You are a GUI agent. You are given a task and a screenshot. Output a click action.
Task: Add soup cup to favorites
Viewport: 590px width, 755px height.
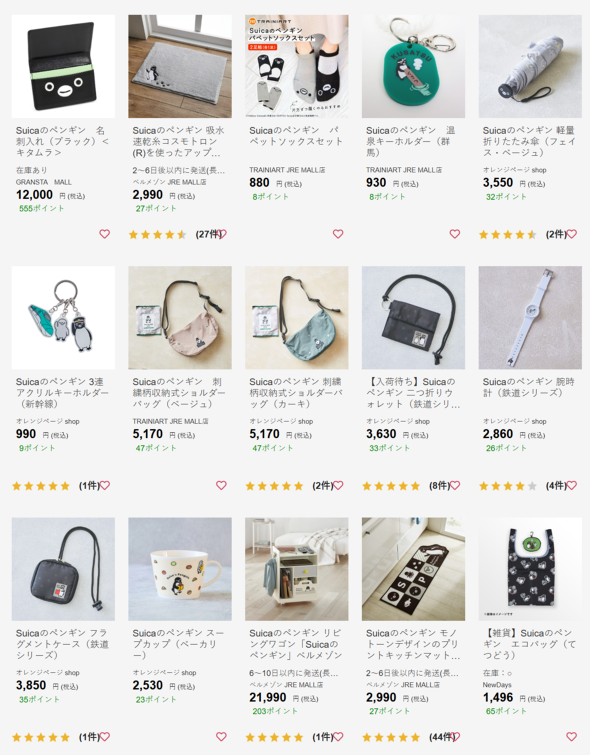(221, 737)
